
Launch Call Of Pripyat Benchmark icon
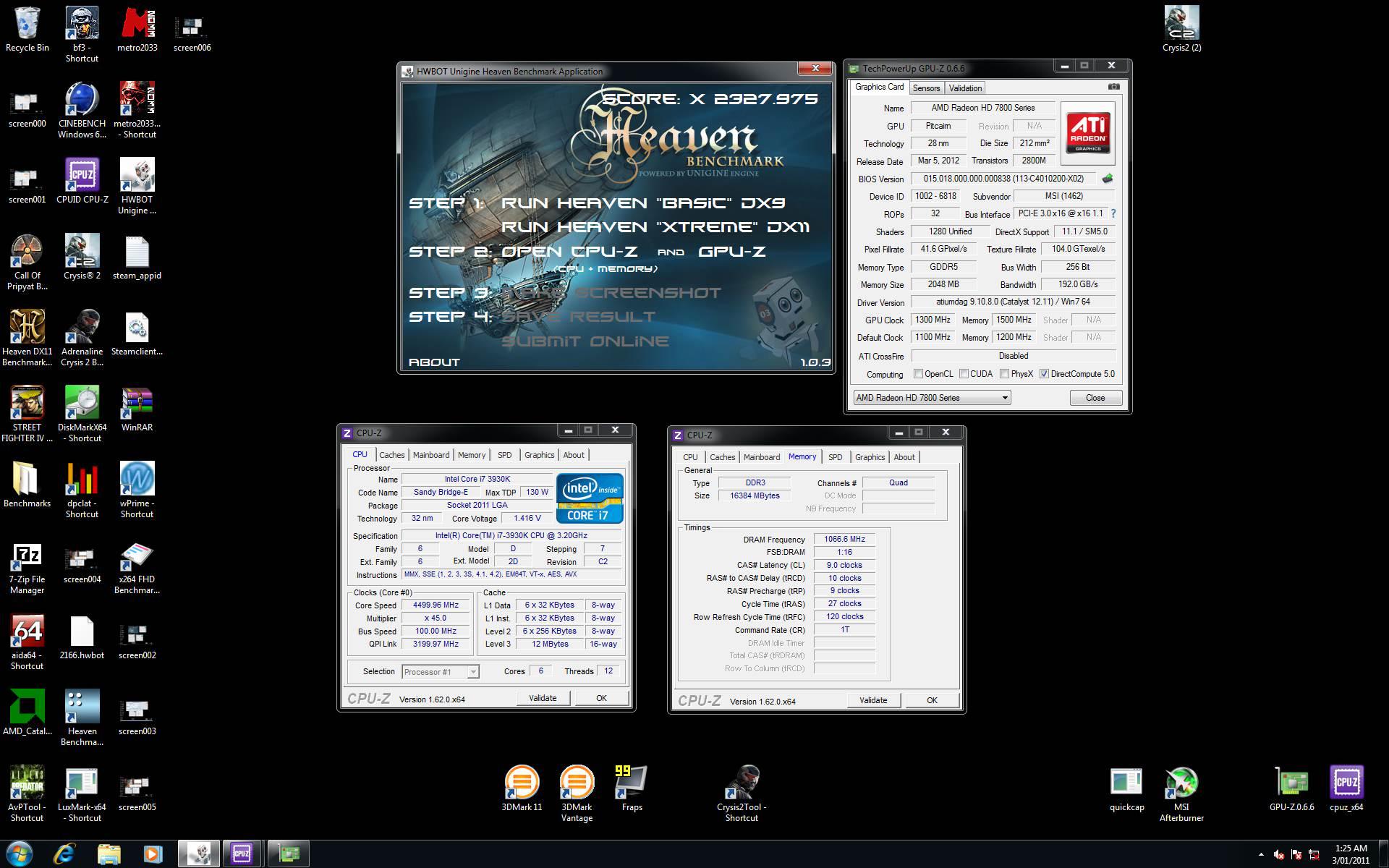click(27, 262)
